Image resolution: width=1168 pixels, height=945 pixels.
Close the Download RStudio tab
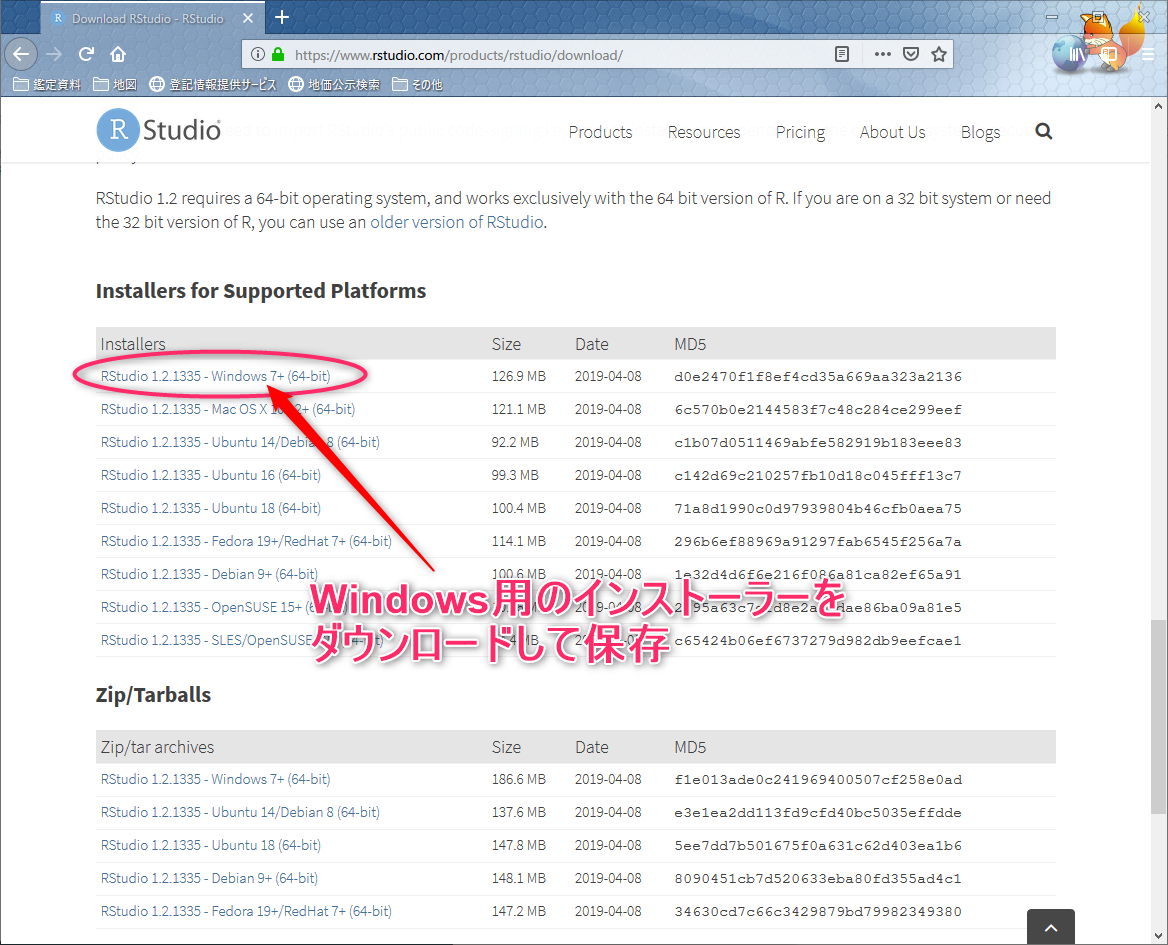coord(249,18)
